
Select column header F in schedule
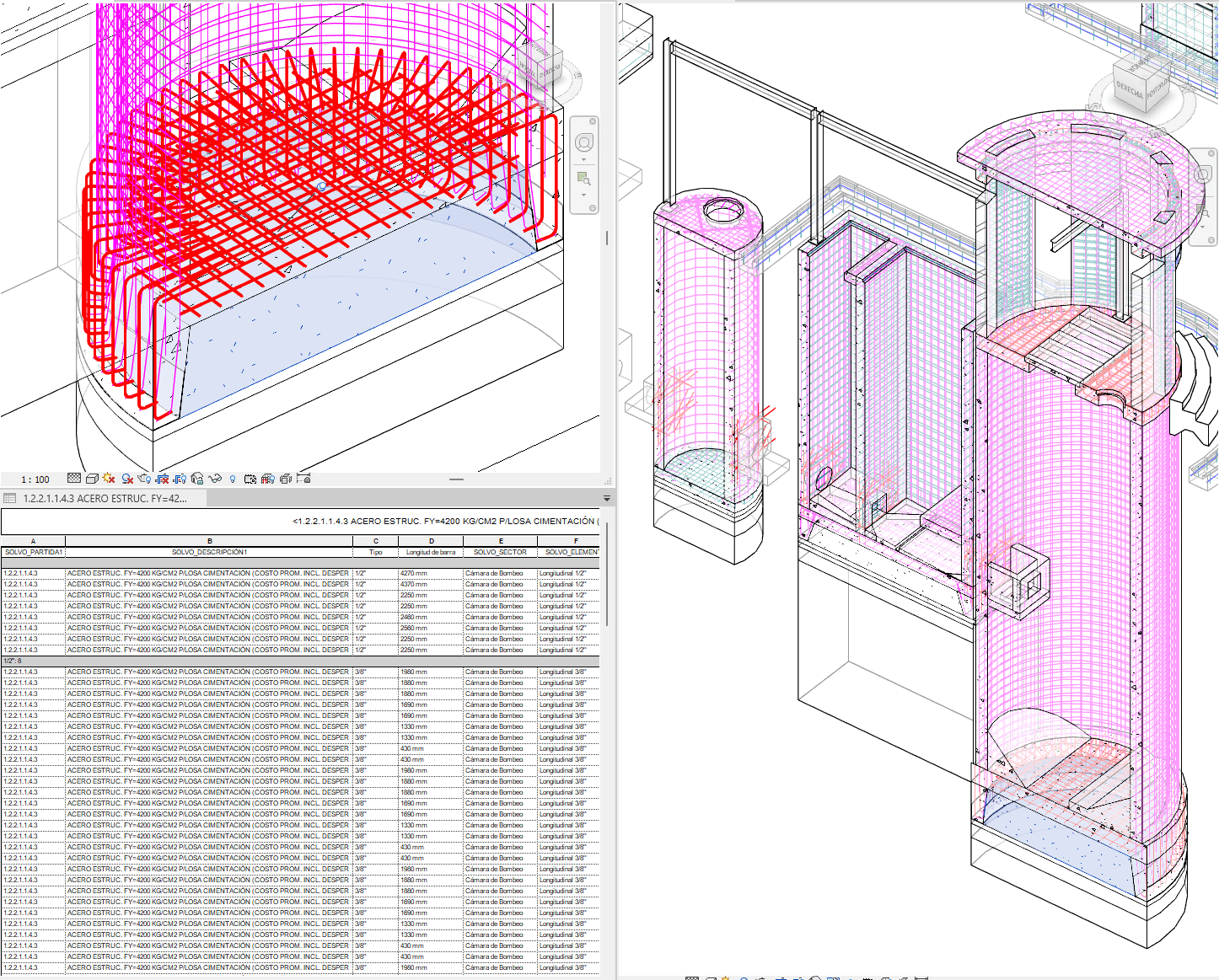coord(569,541)
